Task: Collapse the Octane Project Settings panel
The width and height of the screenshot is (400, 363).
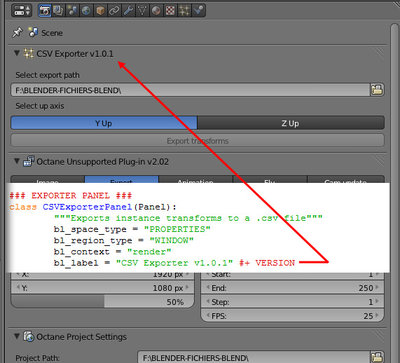Action: [17, 336]
